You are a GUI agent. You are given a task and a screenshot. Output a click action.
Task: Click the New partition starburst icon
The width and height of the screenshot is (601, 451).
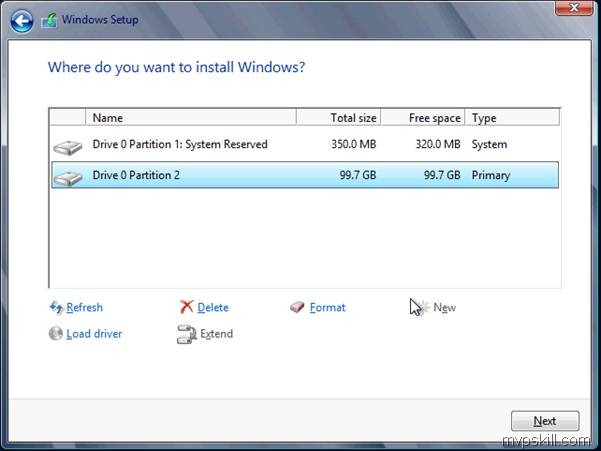(423, 308)
